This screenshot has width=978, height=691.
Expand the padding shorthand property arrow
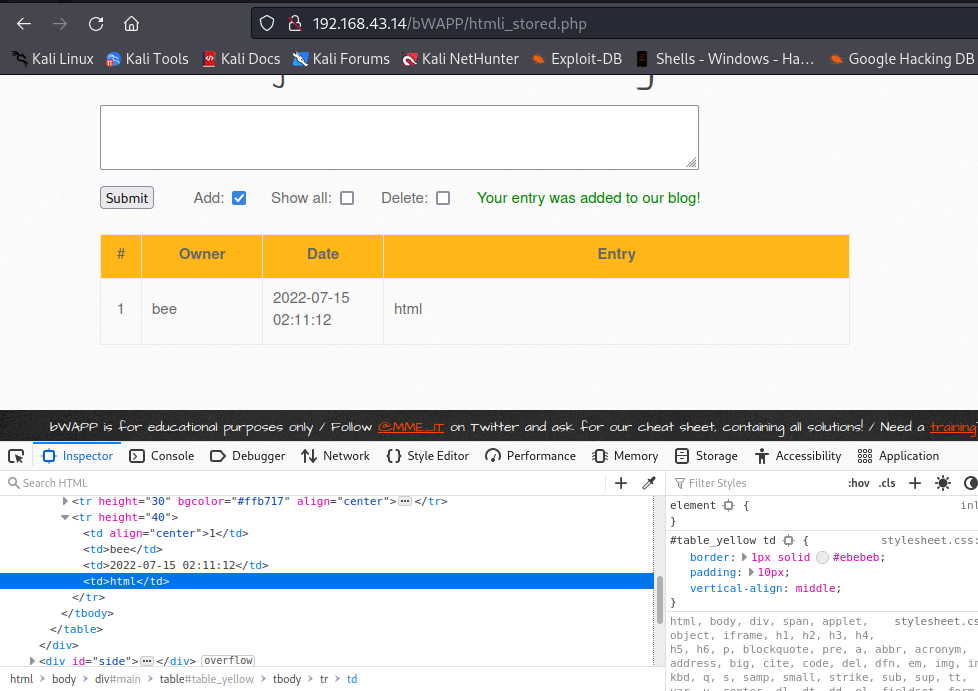click(x=751, y=572)
